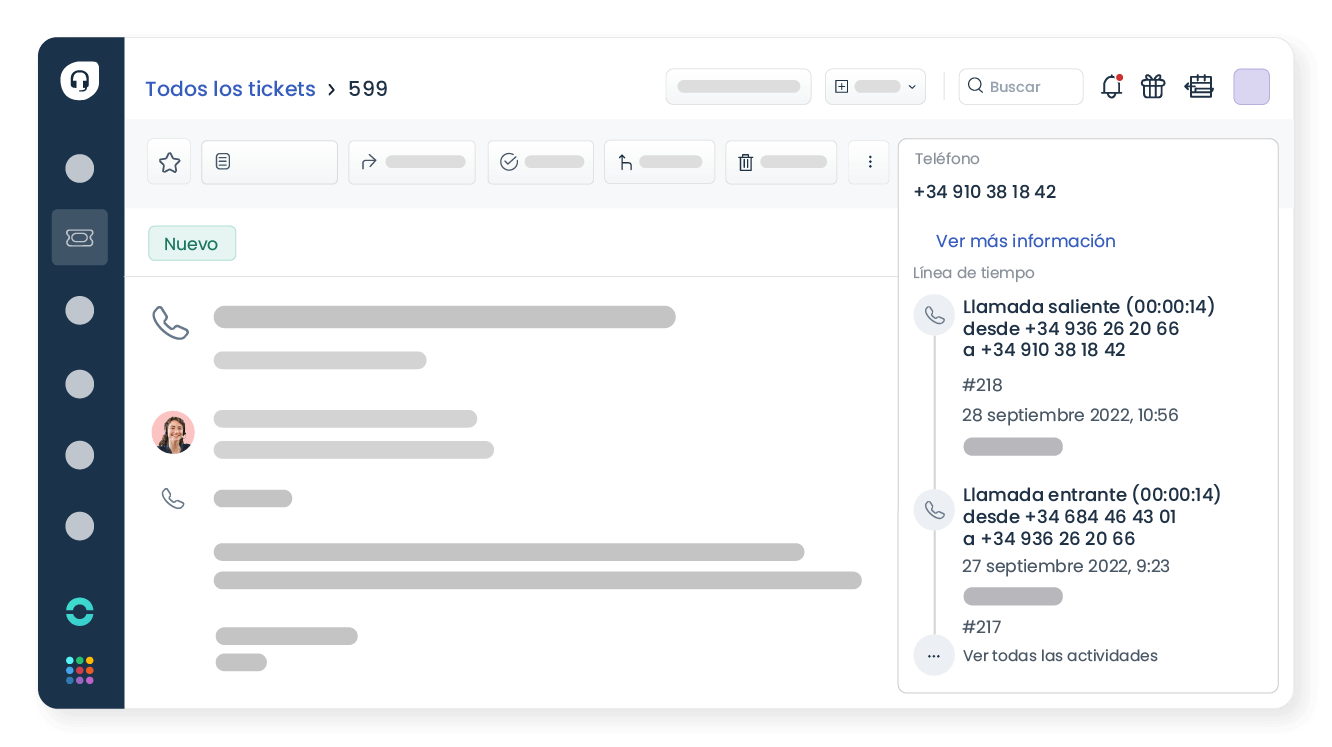This screenshot has height=747, width=1332.
Task: Expand the new plus dropdown
Action: (875, 87)
